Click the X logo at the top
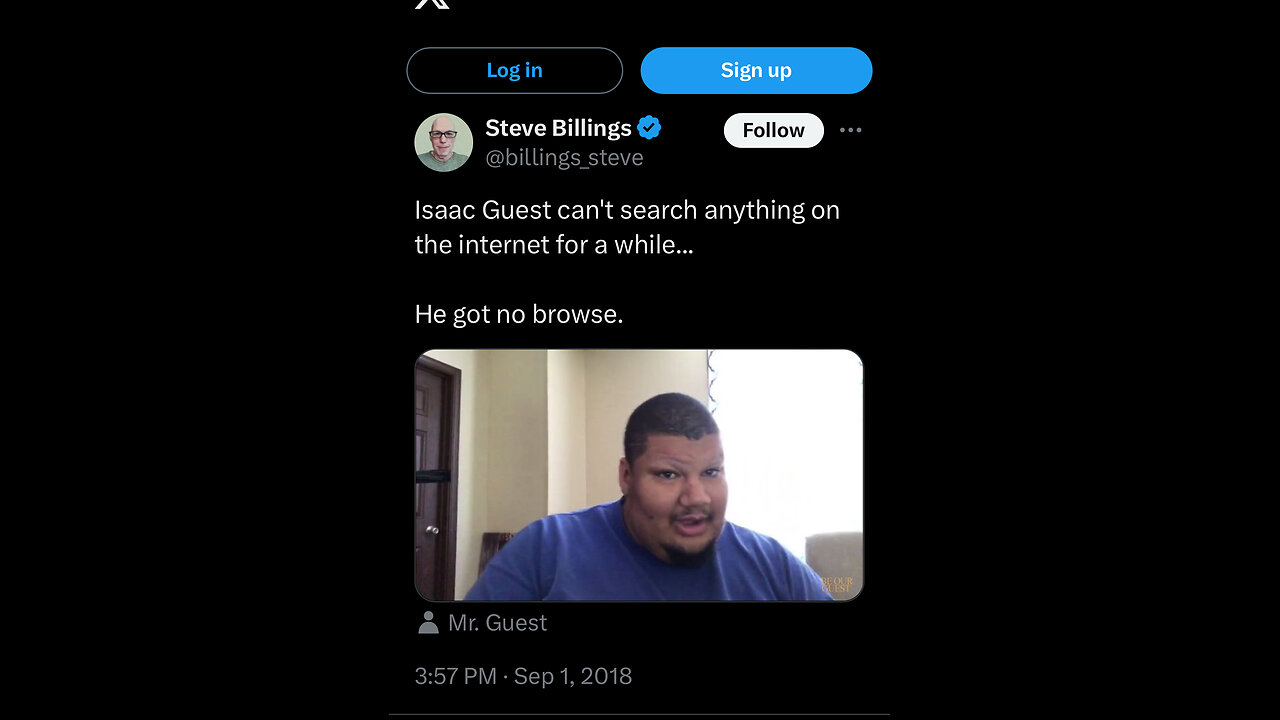1280x720 pixels. [432, 3]
